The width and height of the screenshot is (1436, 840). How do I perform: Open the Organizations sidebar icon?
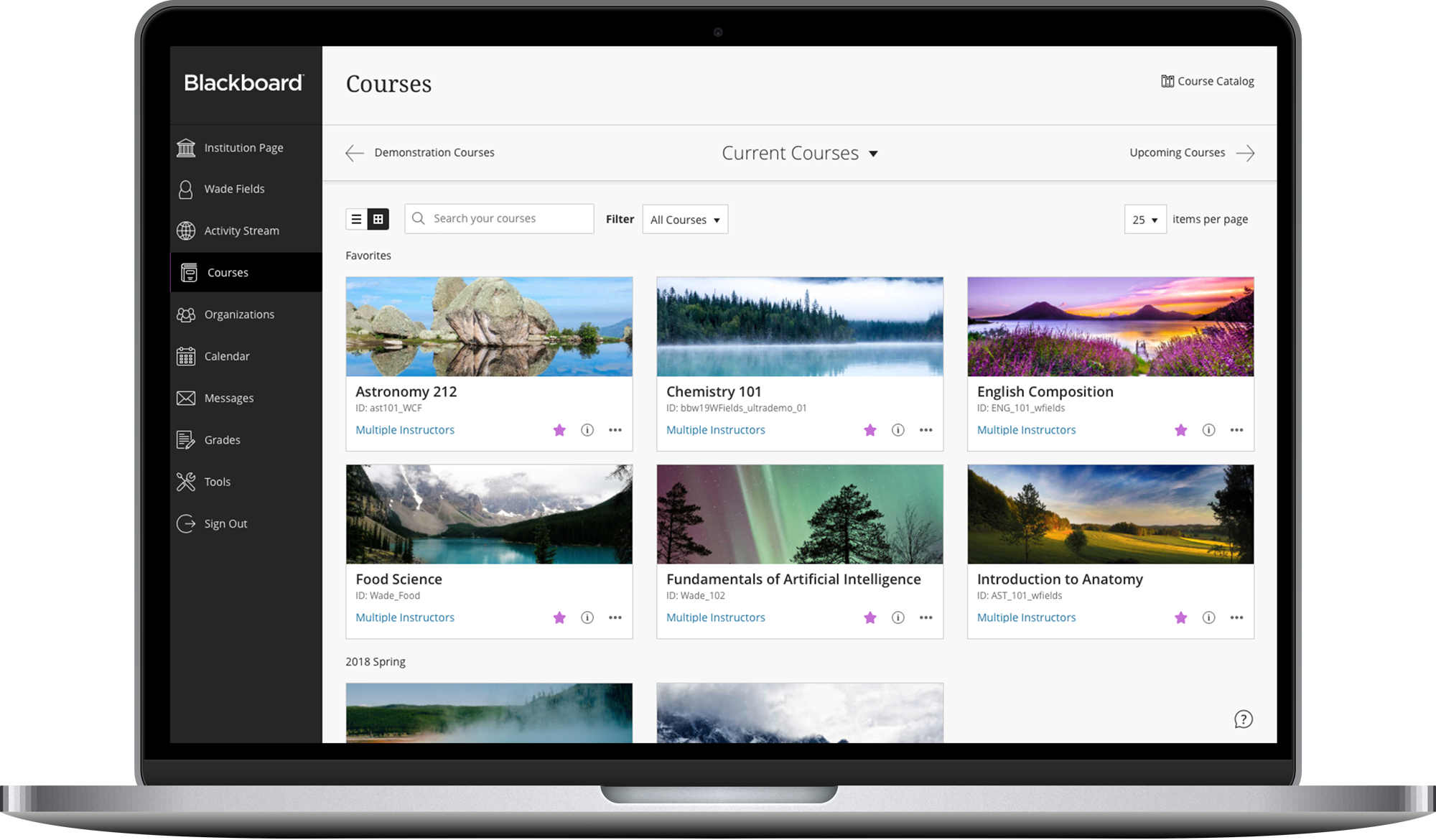186,314
